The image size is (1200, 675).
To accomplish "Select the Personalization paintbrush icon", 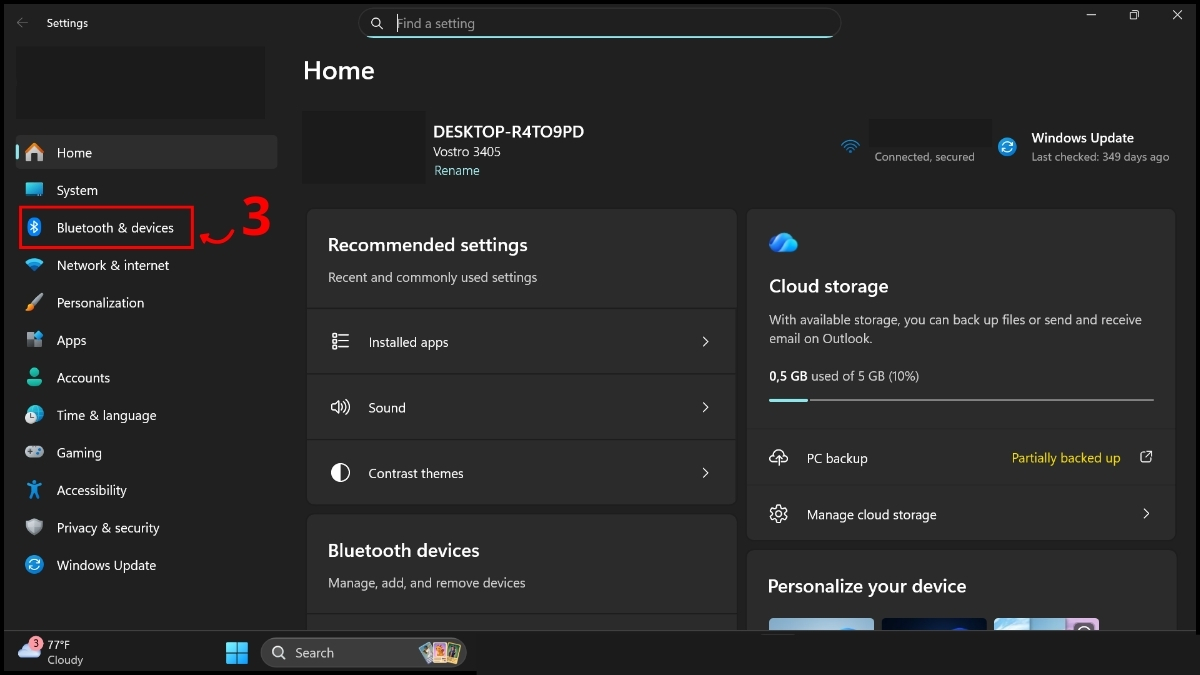I will coord(34,303).
